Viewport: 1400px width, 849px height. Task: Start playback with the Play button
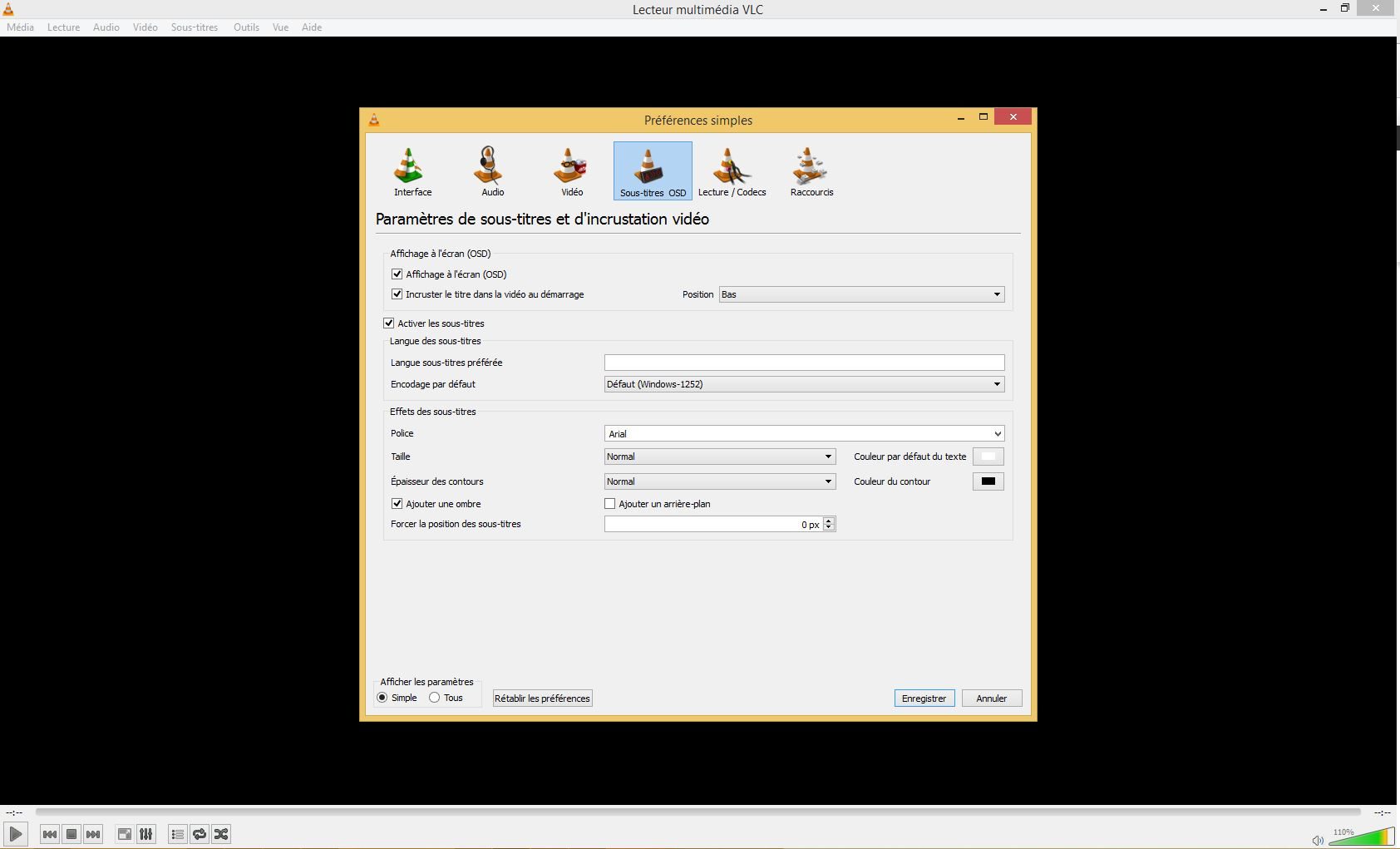click(16, 834)
